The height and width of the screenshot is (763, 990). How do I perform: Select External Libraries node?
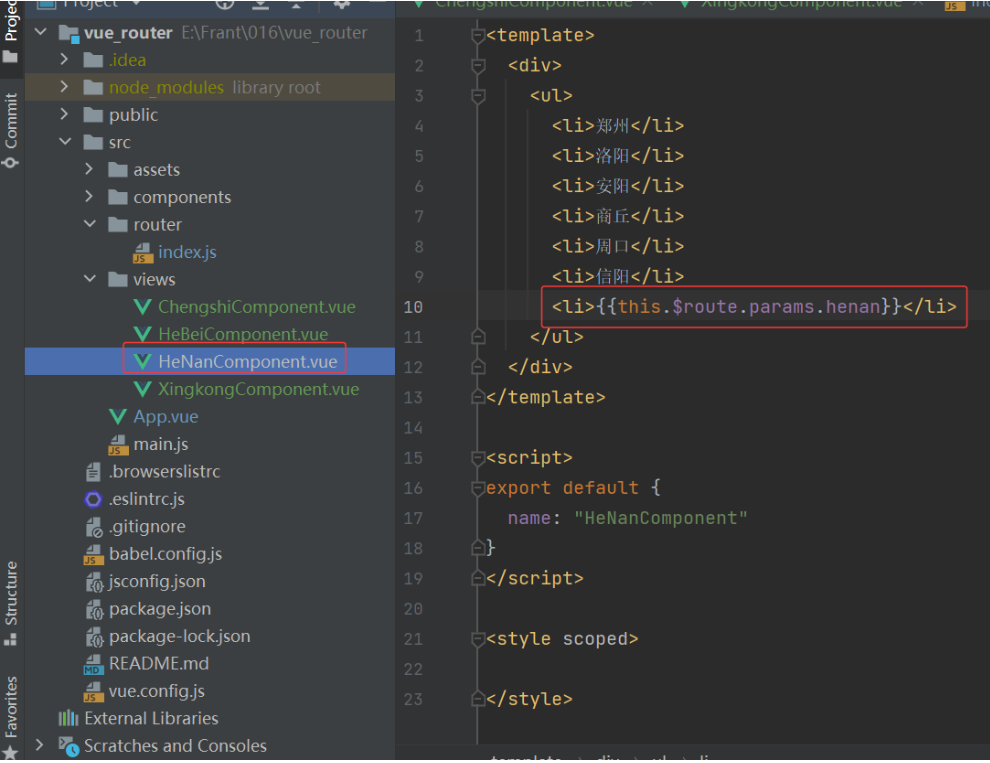tap(151, 718)
